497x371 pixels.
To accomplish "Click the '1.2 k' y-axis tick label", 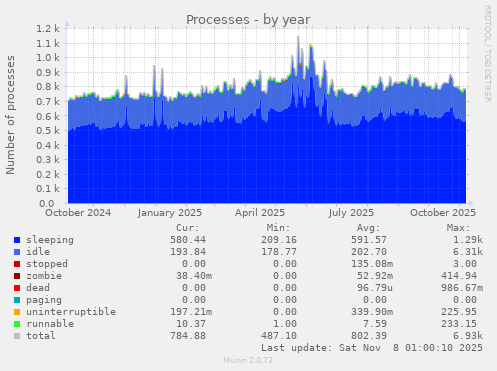I will point(48,29).
